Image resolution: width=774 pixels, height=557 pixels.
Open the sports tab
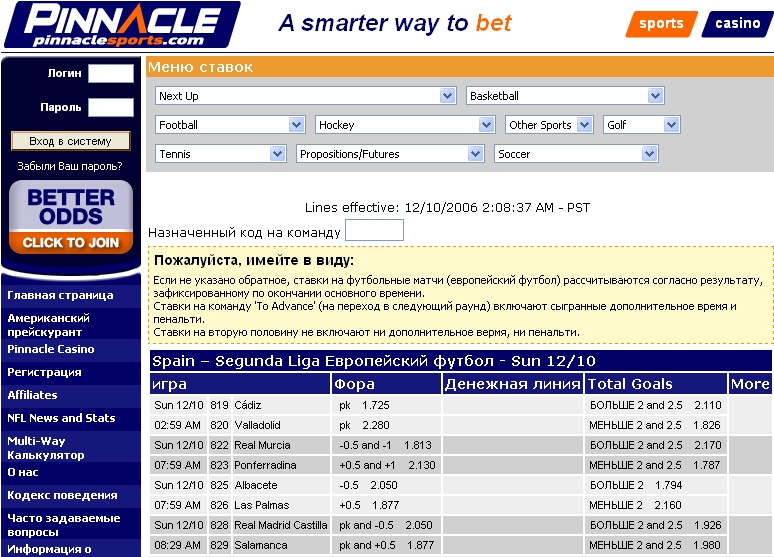pyautogui.click(x=661, y=24)
